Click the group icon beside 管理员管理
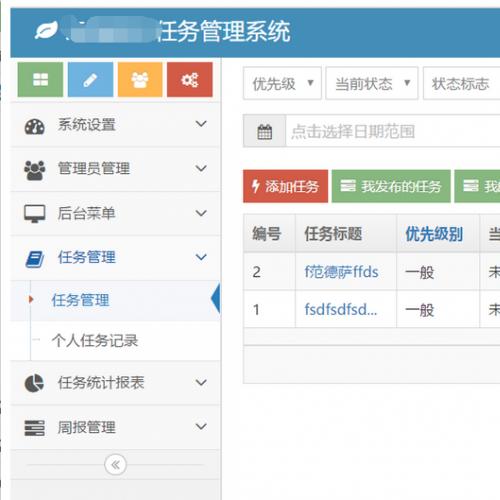This screenshot has width=500, height=500. (35, 170)
